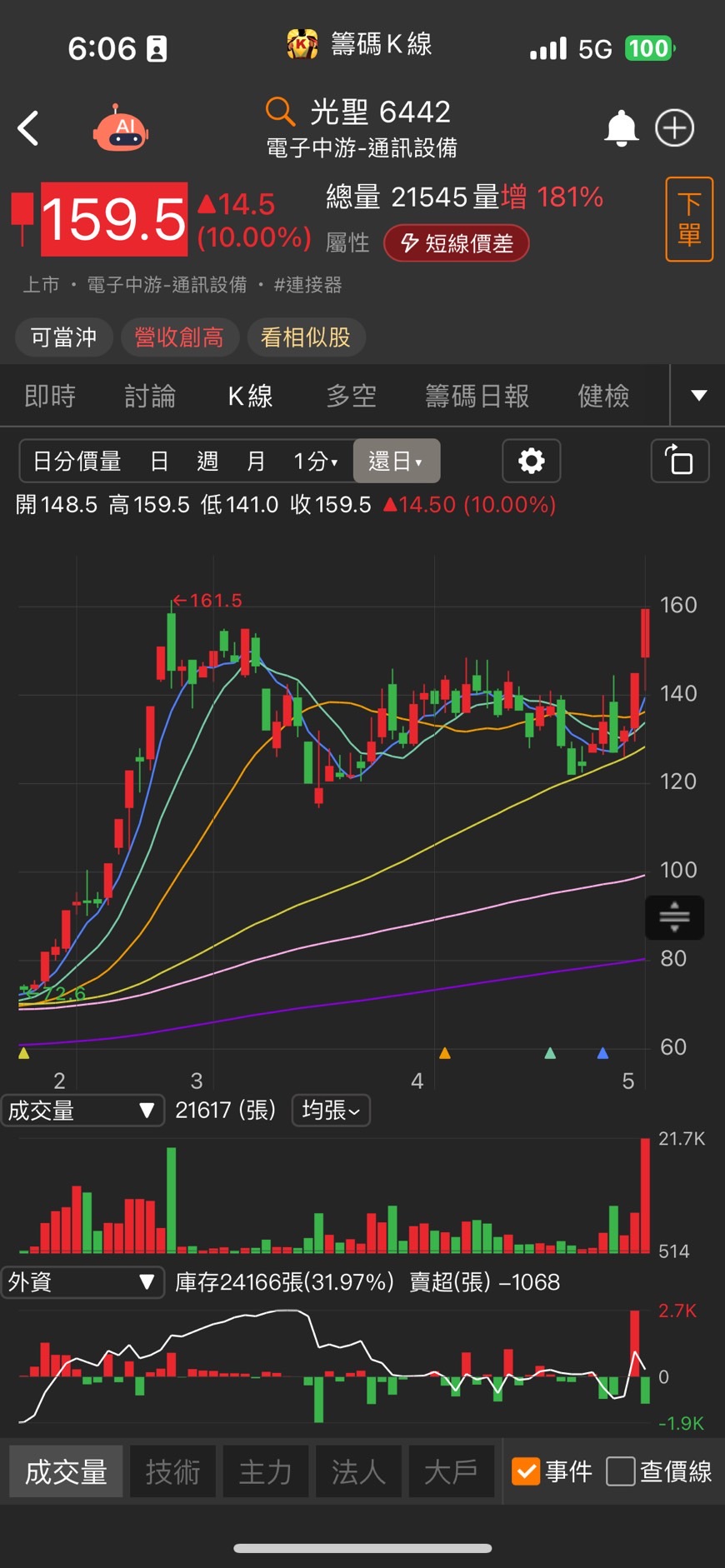Tap the 159.5 current price box
This screenshot has height=1568, width=725.
[x=114, y=219]
